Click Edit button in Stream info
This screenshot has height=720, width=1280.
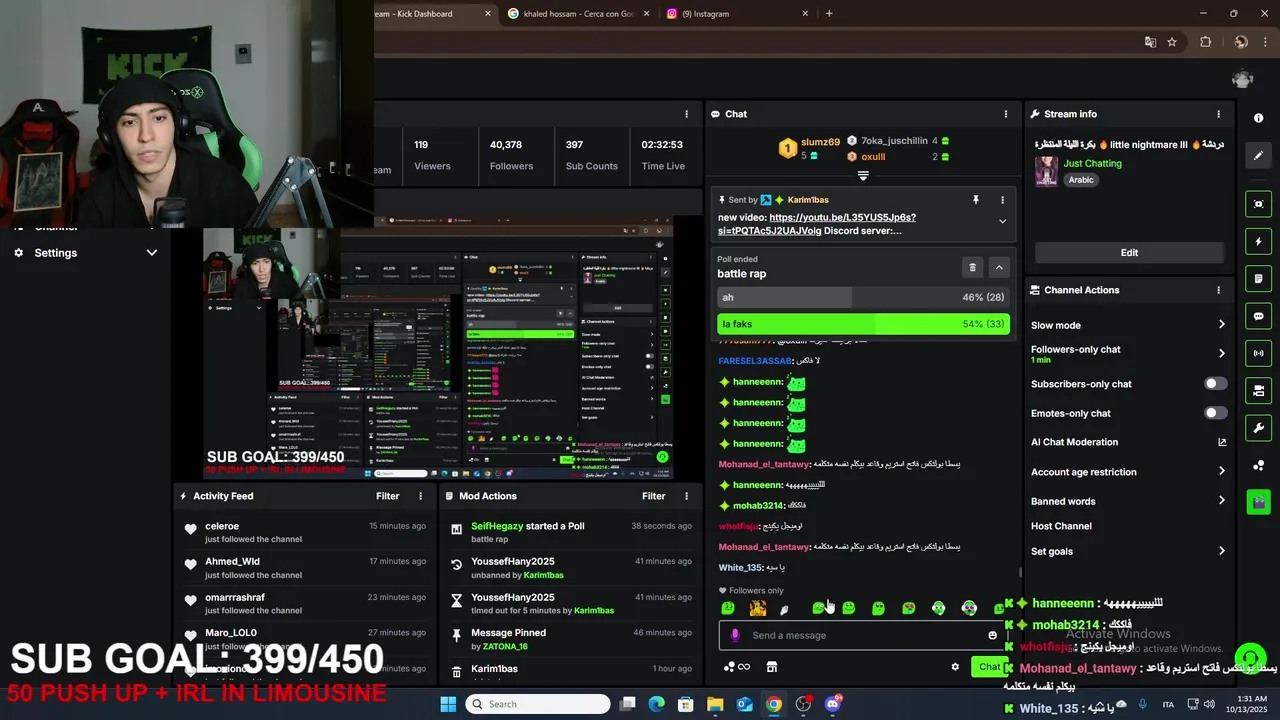[1129, 253]
